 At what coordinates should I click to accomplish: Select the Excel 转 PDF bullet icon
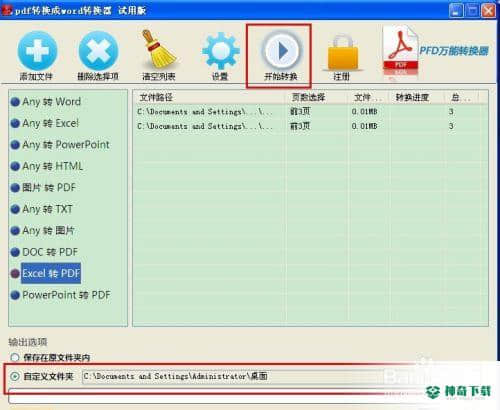tap(15, 274)
